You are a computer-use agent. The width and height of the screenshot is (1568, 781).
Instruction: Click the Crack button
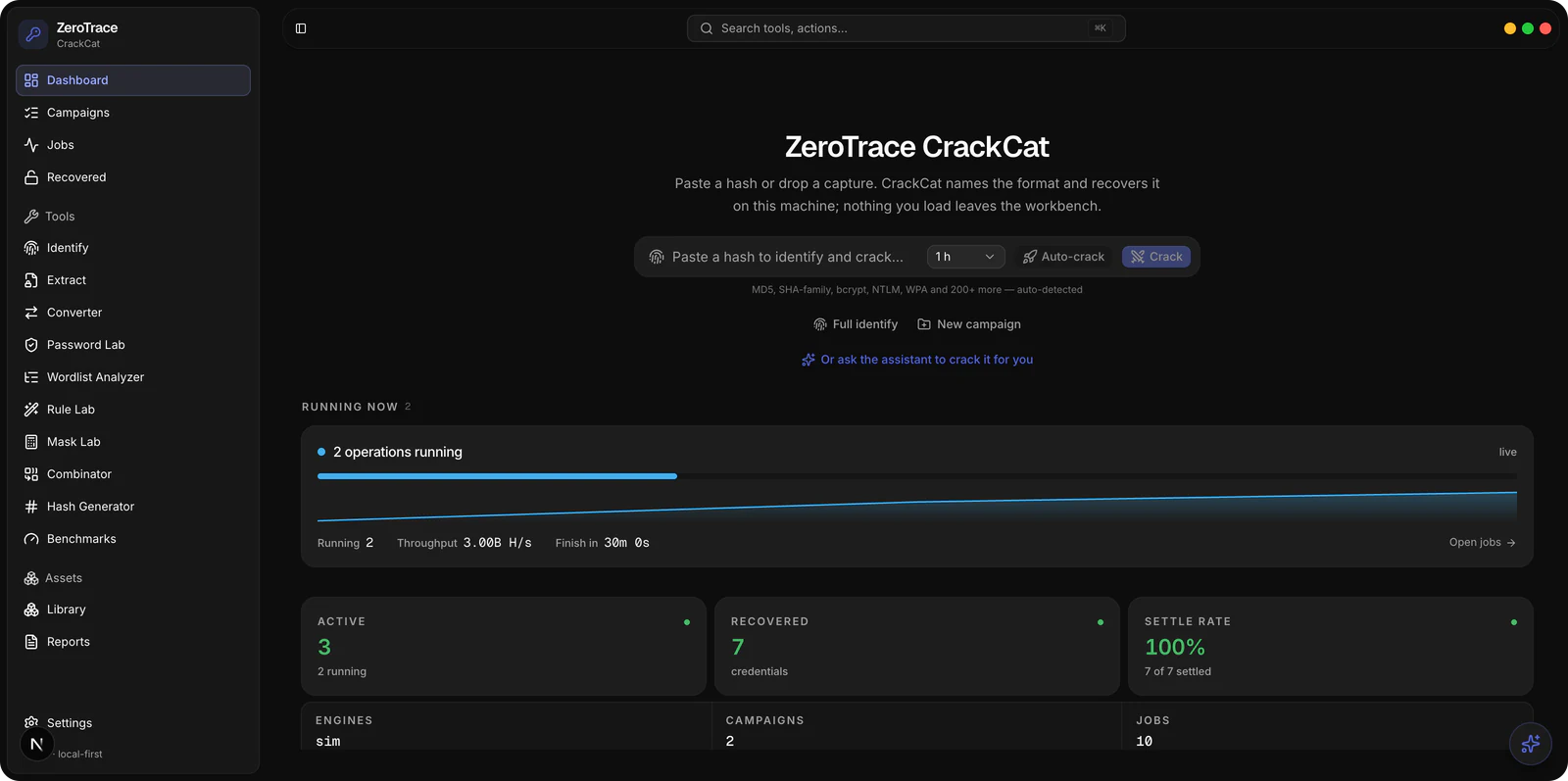(x=1156, y=257)
